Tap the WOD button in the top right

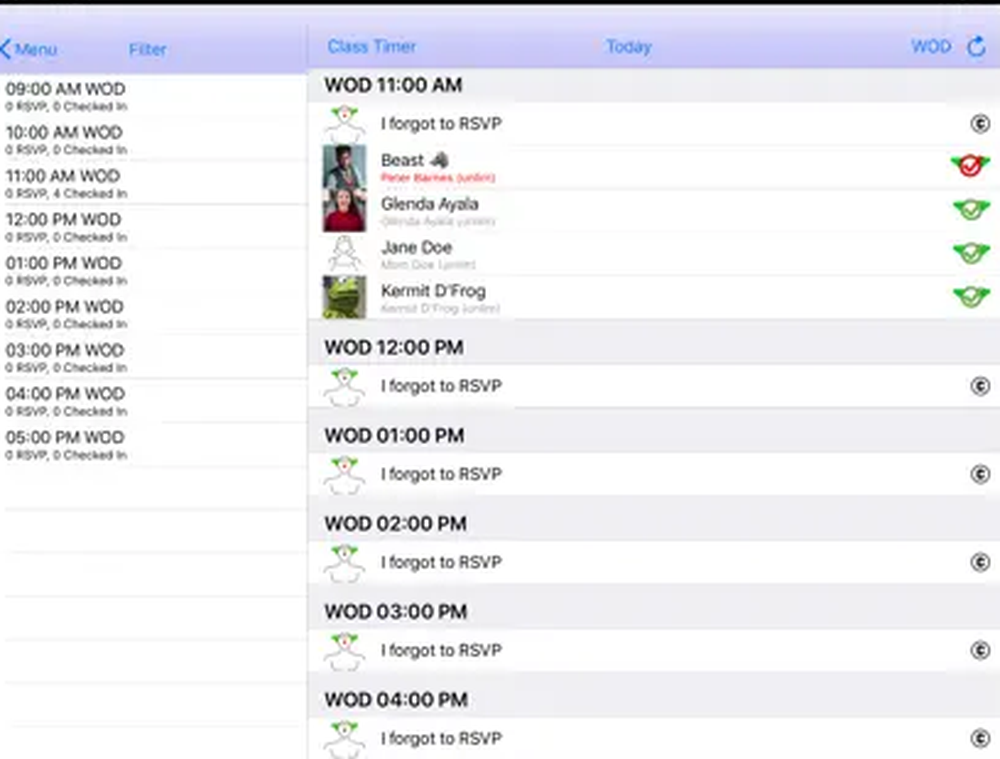coord(928,46)
